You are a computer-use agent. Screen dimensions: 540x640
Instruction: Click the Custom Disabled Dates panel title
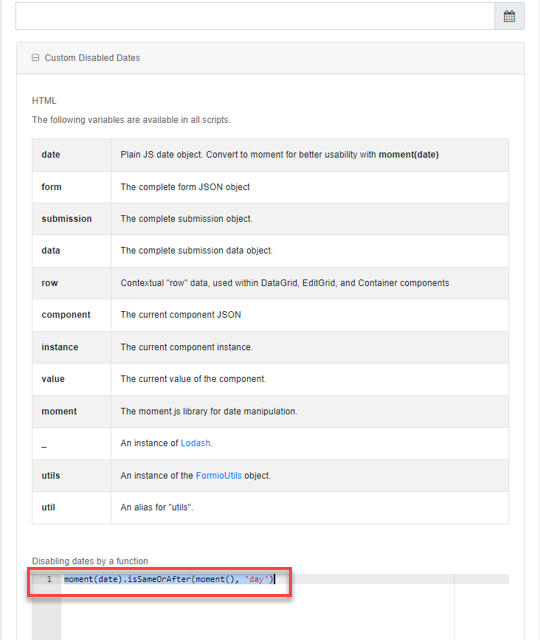pyautogui.click(x=92, y=58)
